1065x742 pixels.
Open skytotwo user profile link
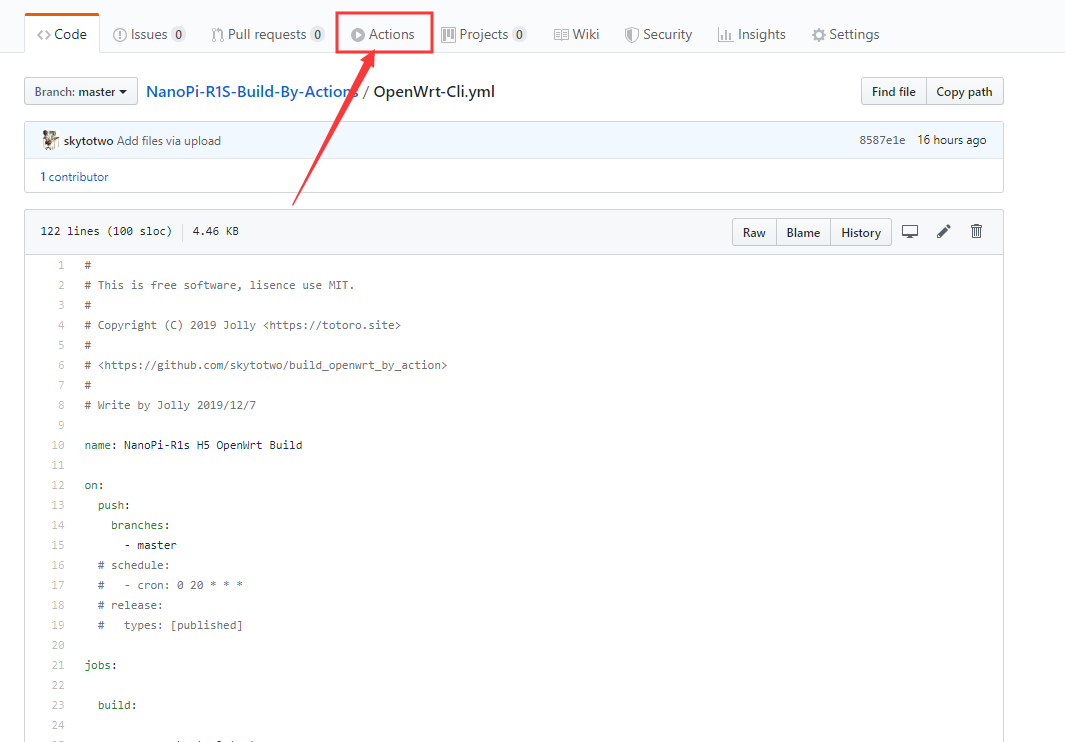88,141
